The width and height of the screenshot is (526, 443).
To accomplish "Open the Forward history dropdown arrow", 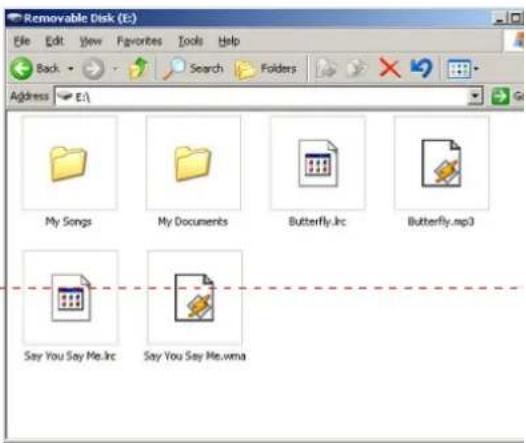I will pos(115,69).
